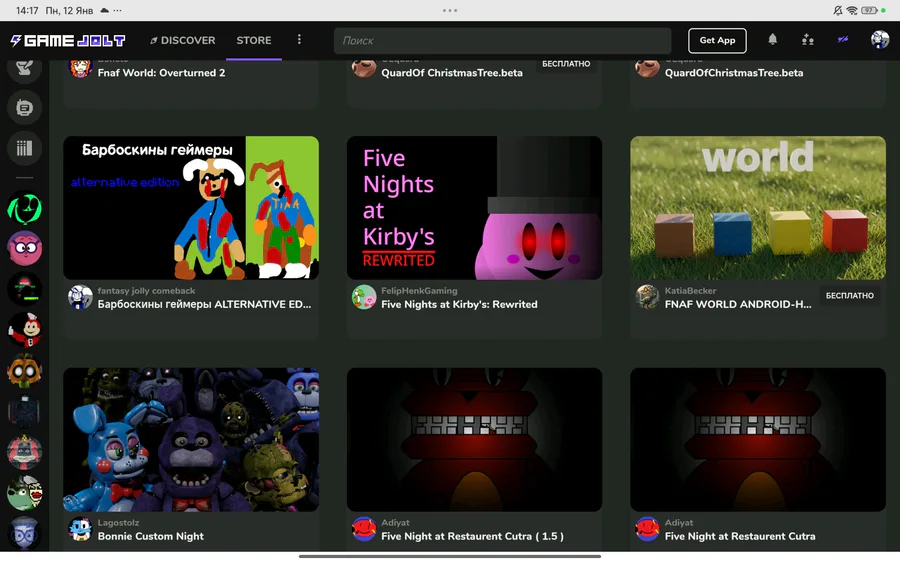Image resolution: width=900 pixels, height=563 pixels.
Task: Open Барбоскины геймеры ALTERNATIVE ED... title
Action: coord(204,304)
